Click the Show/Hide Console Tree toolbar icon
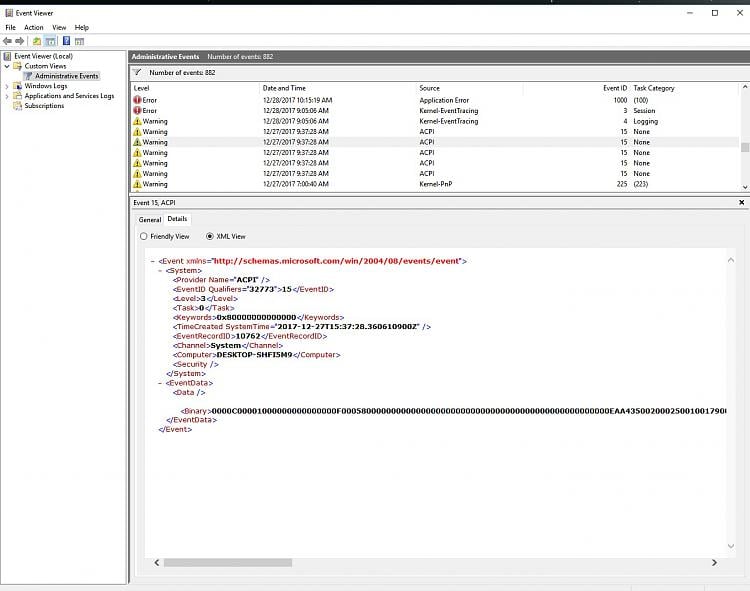Viewport: 750px width, 591px height. pyautogui.click(x=50, y=41)
